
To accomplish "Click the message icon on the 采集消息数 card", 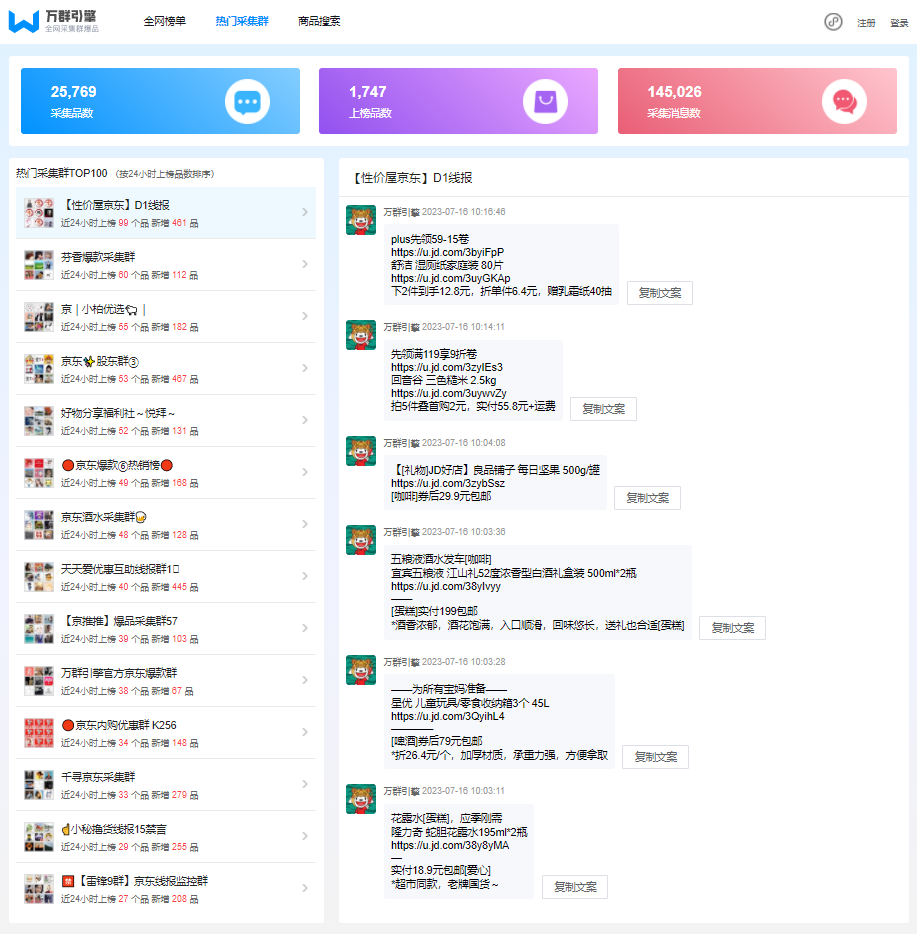I will click(846, 100).
